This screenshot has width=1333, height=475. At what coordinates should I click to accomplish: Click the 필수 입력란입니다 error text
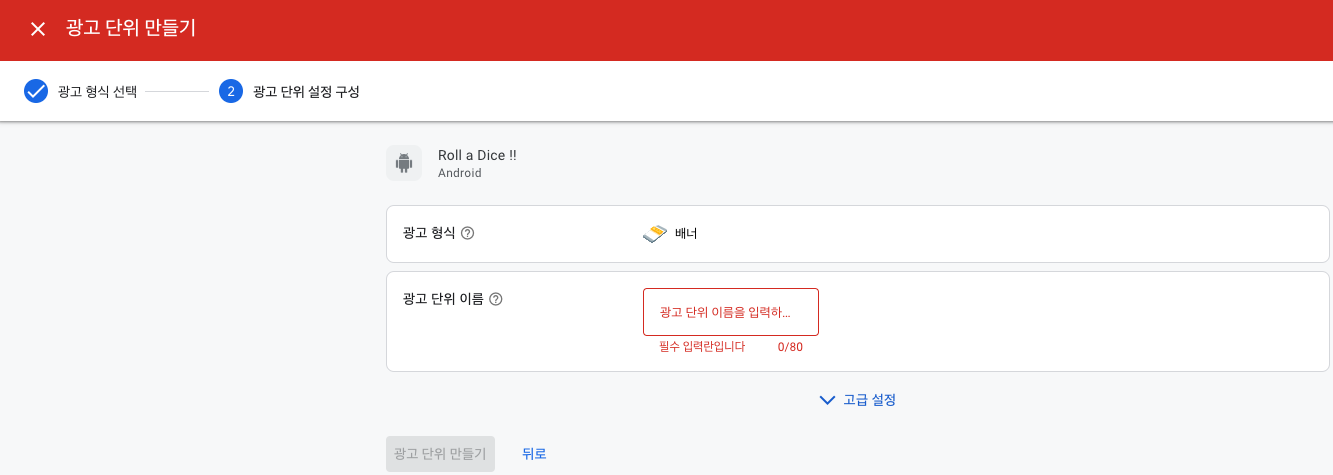coord(702,348)
